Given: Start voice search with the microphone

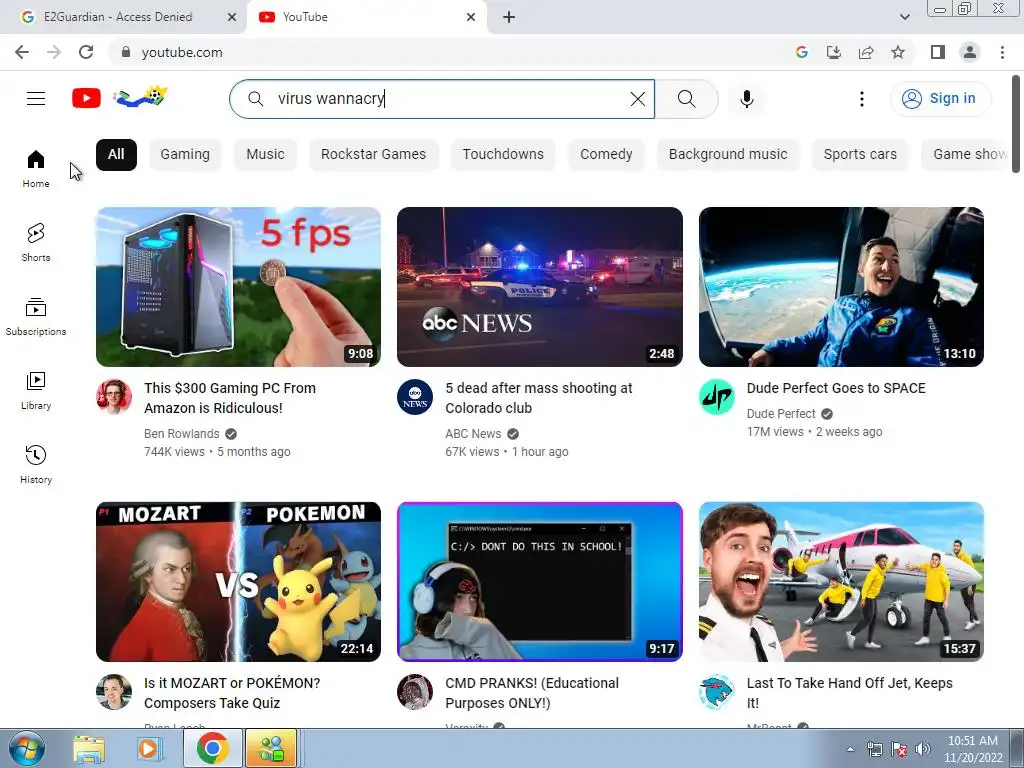Looking at the screenshot, I should click(x=746, y=99).
